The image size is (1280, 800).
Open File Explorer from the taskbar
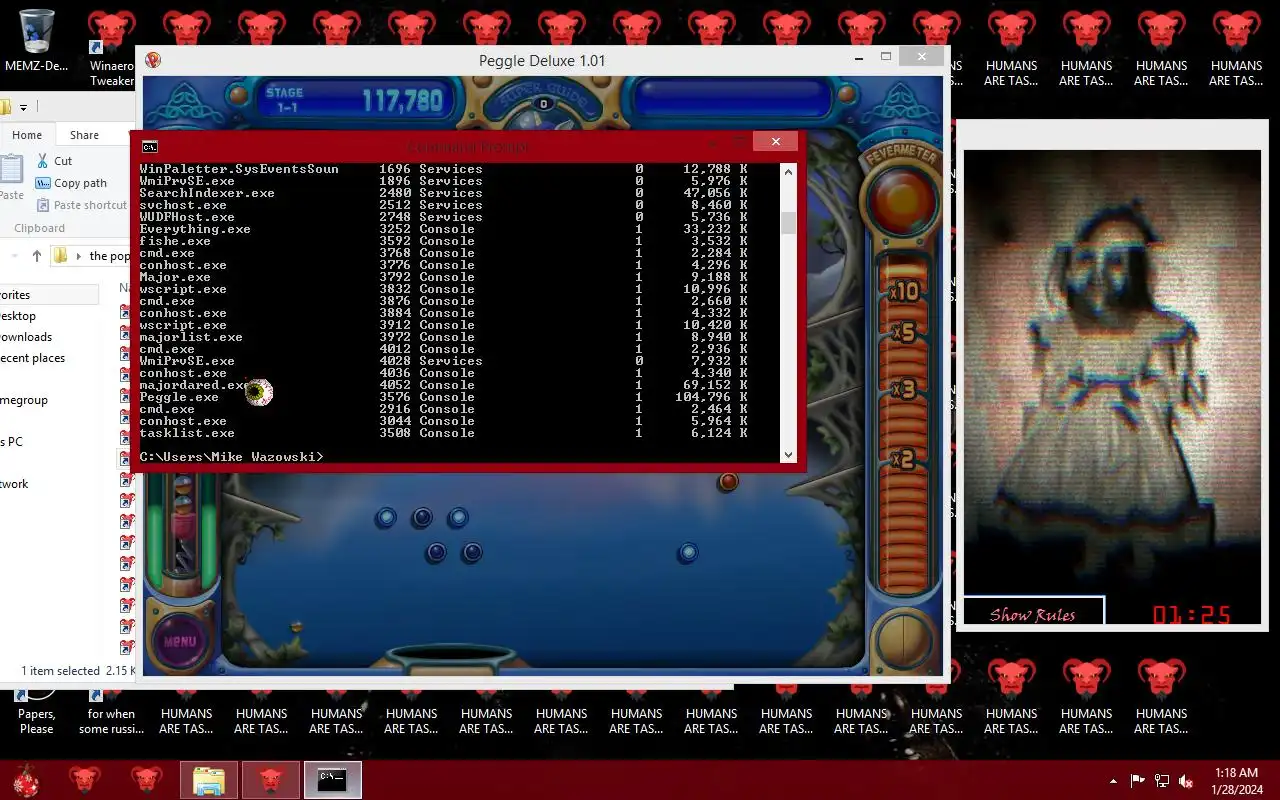tap(209, 780)
